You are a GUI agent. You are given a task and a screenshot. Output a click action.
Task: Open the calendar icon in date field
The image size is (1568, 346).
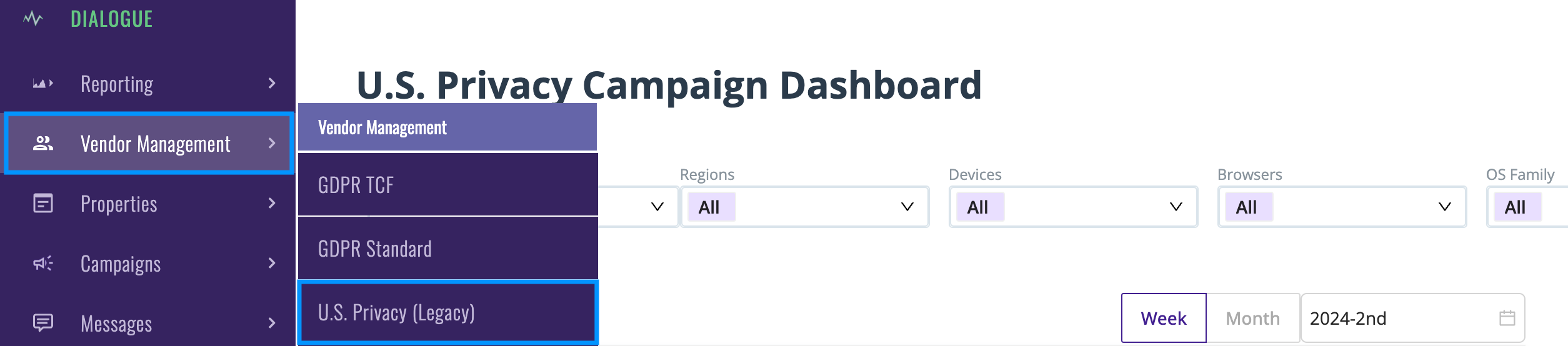click(x=1507, y=319)
